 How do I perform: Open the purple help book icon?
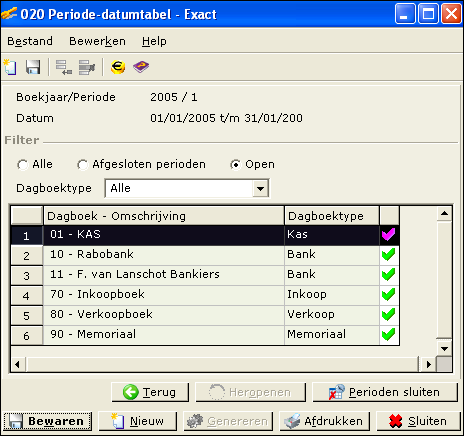[141, 67]
